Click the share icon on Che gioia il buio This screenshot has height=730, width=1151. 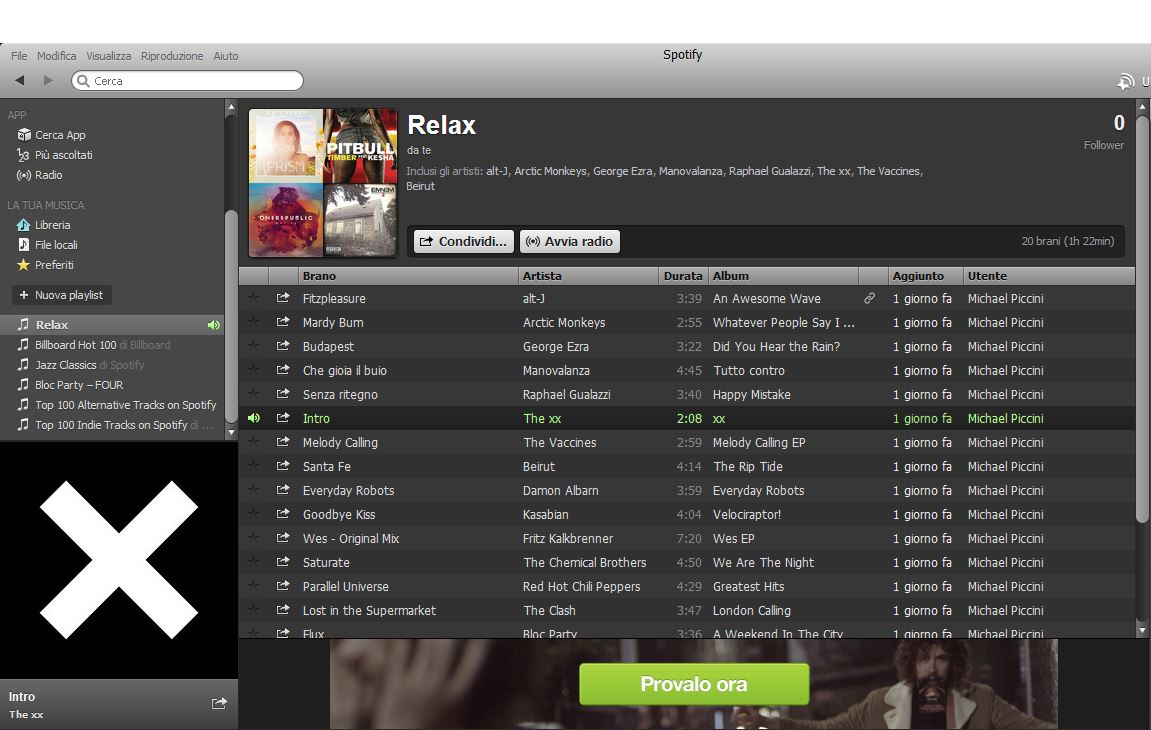click(x=283, y=370)
